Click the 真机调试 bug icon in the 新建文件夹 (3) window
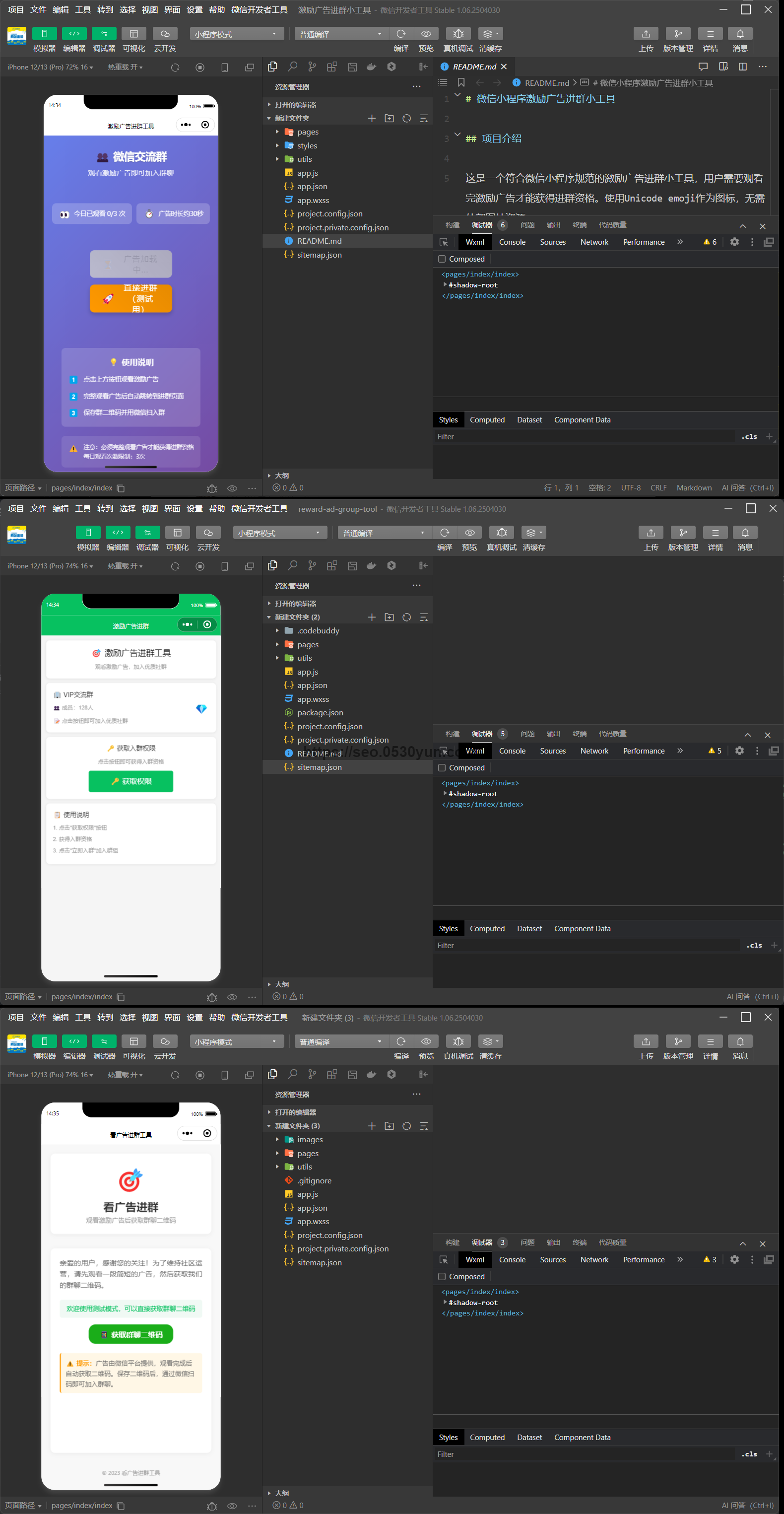The image size is (784, 1514). (x=458, y=1041)
